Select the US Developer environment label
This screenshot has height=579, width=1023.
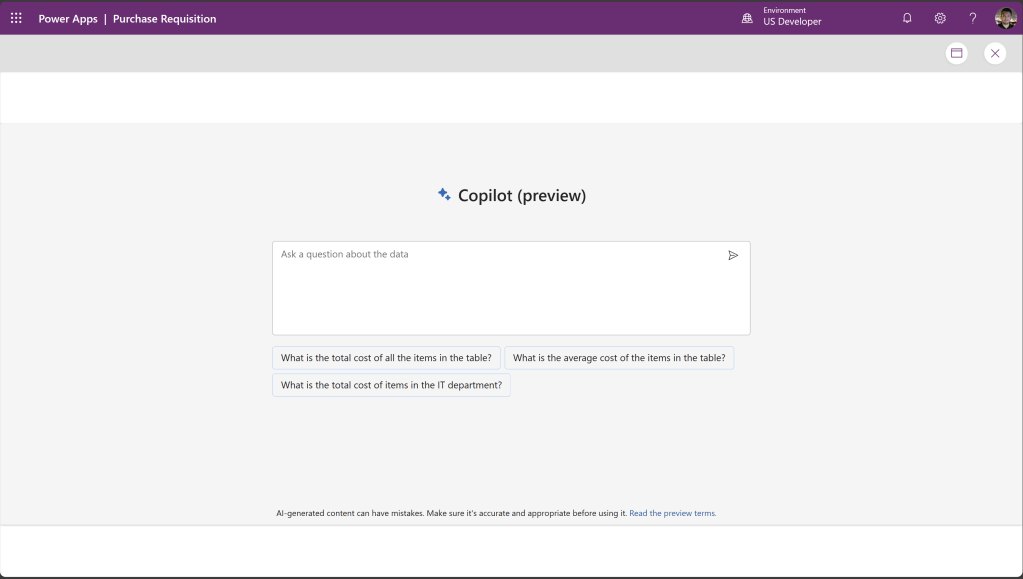[792, 22]
